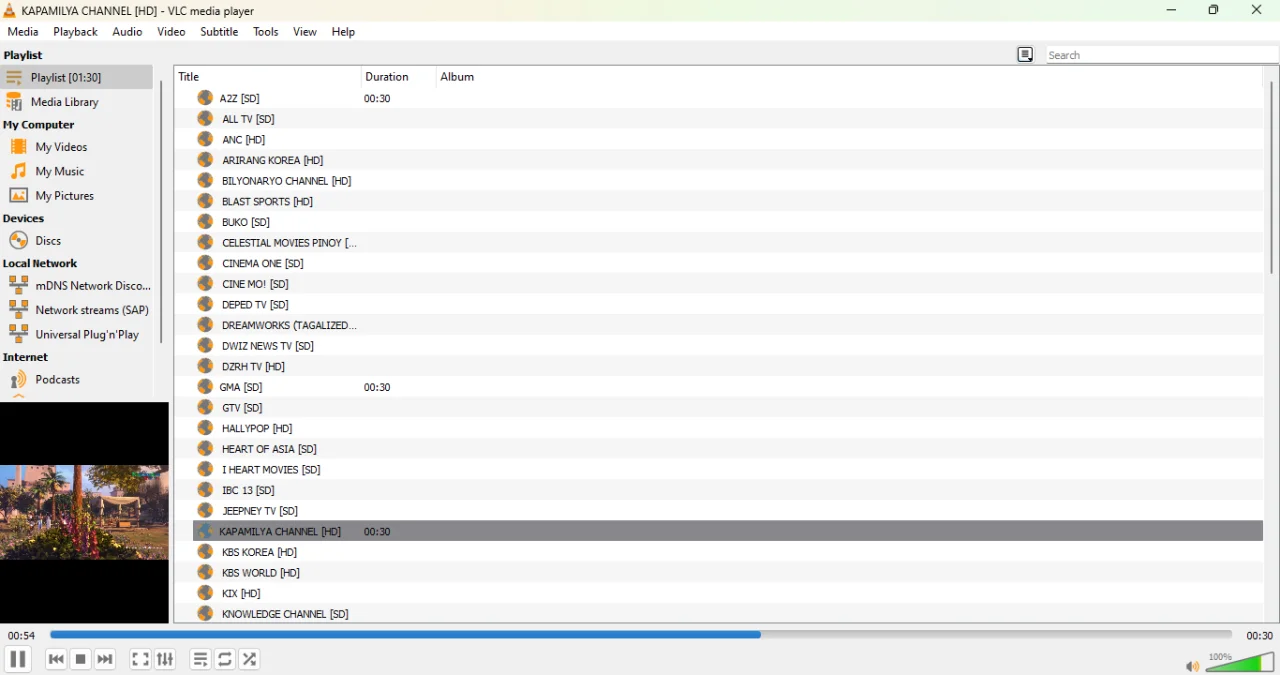Open extended settings and effects dialog

(x=165, y=659)
